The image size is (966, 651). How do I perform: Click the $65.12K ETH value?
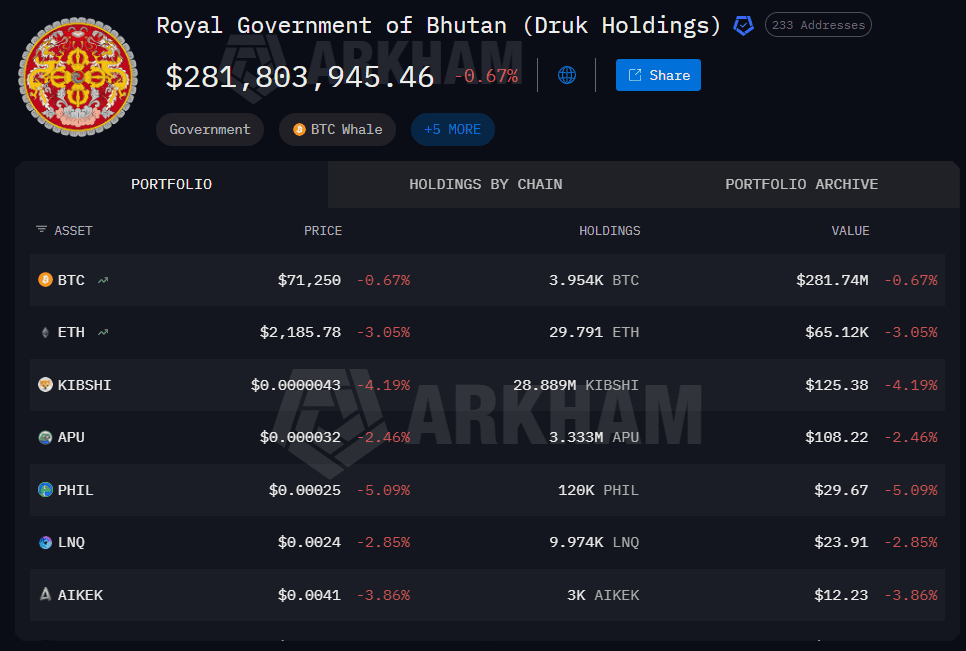(x=837, y=333)
